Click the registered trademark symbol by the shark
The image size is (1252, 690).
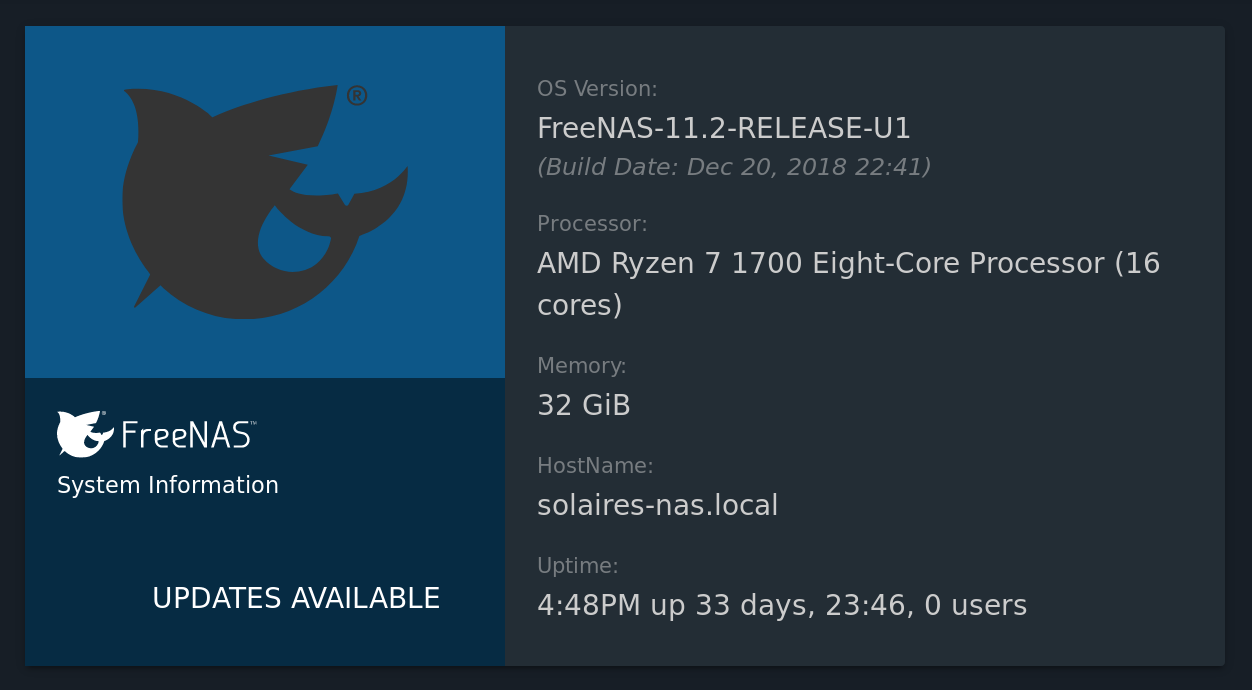(357, 95)
